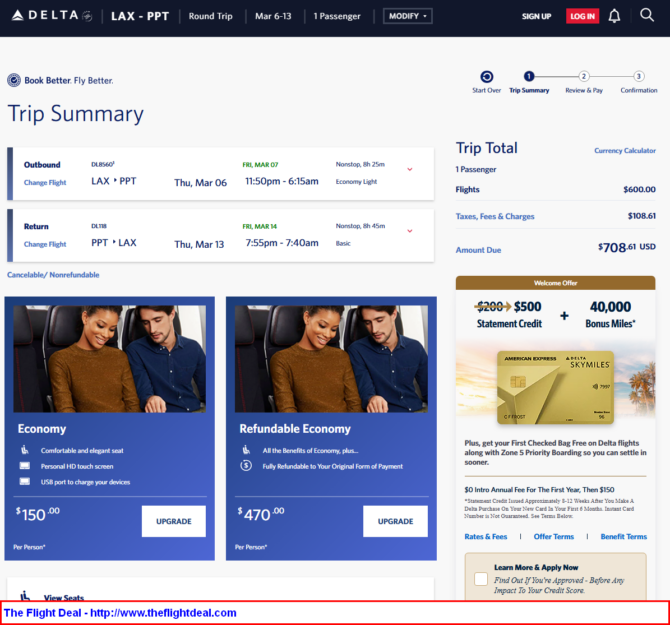Viewport: 670px width, 625px height.
Task: Click the 11:50pm - 6:15am time
Action: pyautogui.click(x=282, y=181)
